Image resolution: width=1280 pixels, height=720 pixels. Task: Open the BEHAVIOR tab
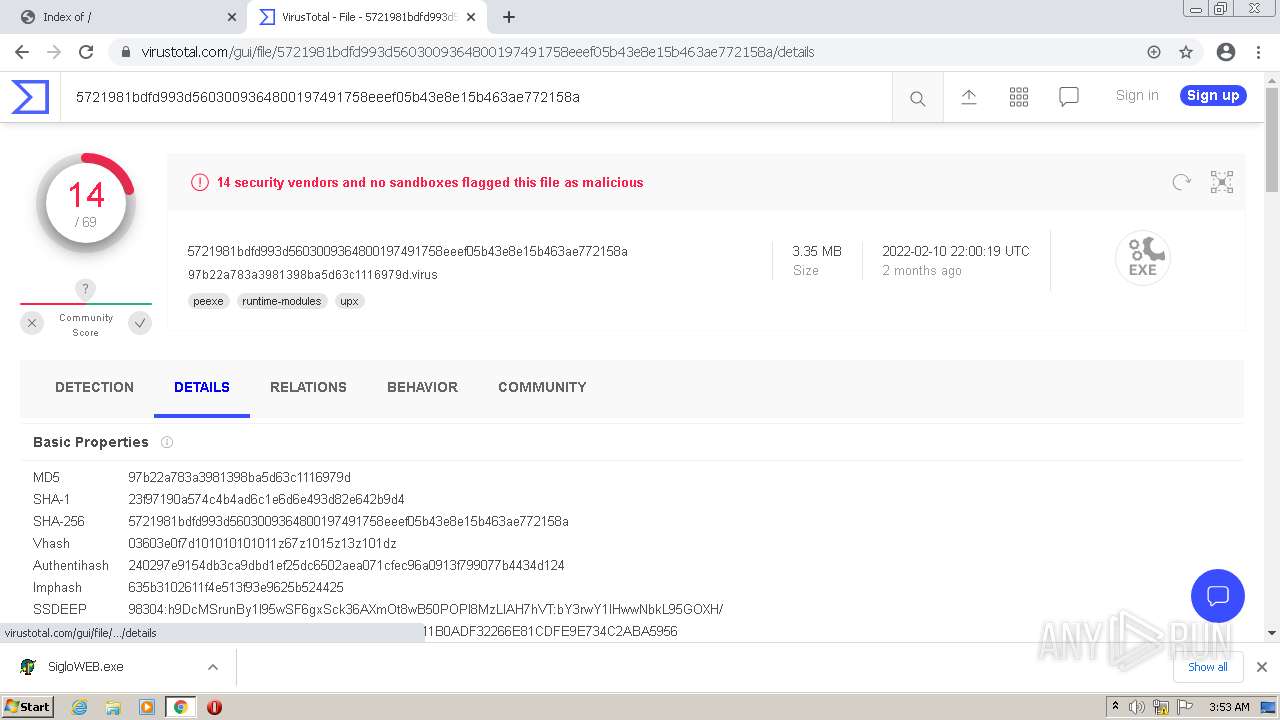(x=422, y=387)
